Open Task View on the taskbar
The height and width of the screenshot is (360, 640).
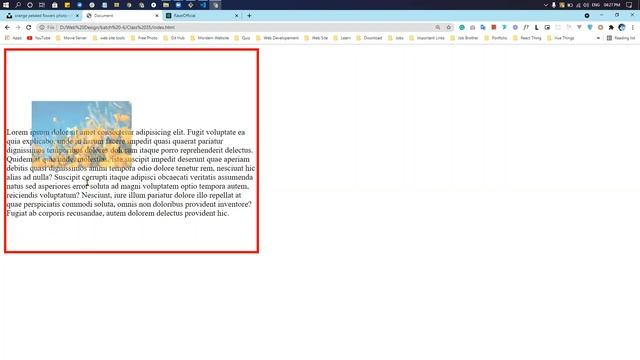click(42, 5)
